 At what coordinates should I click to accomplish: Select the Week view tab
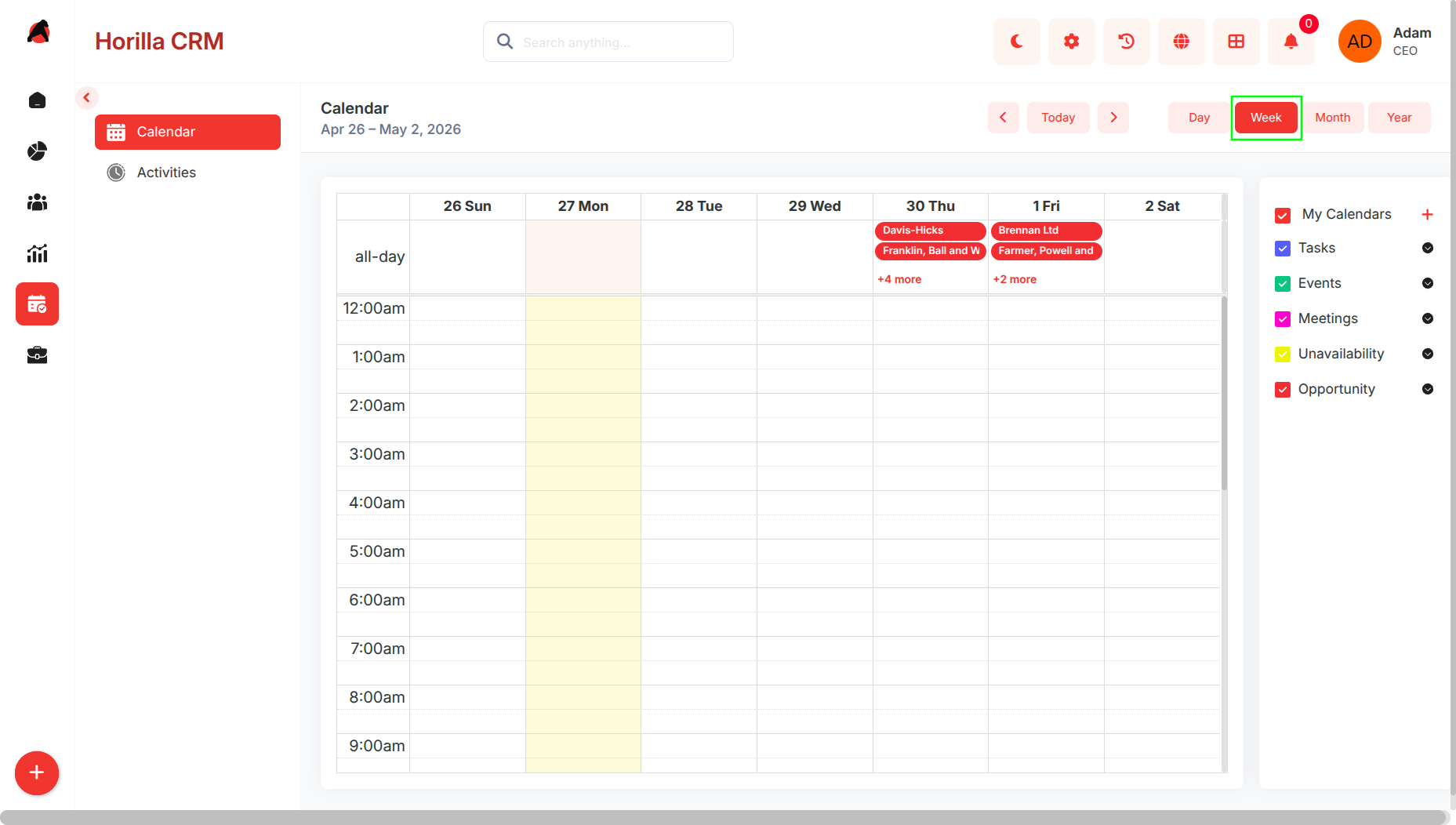[1266, 118]
